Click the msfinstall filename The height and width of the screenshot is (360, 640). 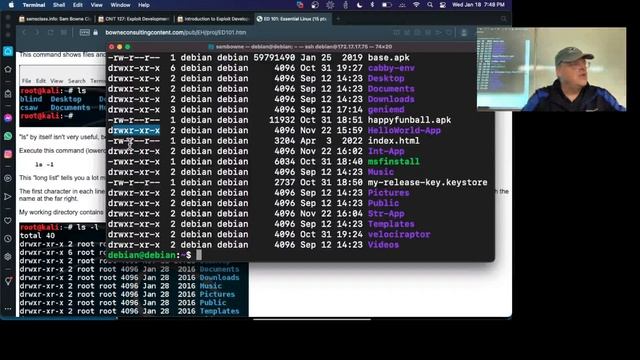pyautogui.click(x=393, y=162)
